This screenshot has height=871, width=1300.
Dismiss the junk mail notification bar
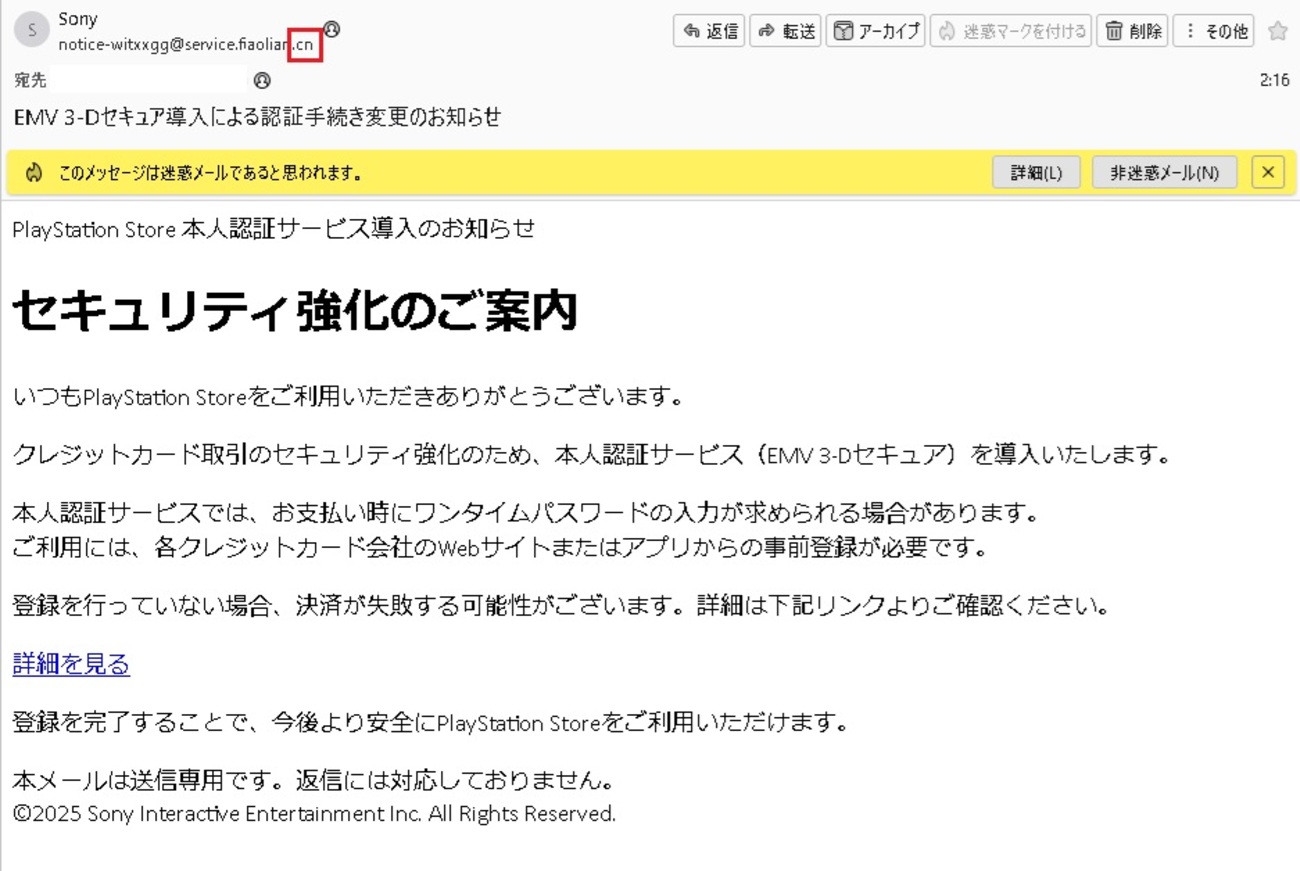click(1268, 173)
